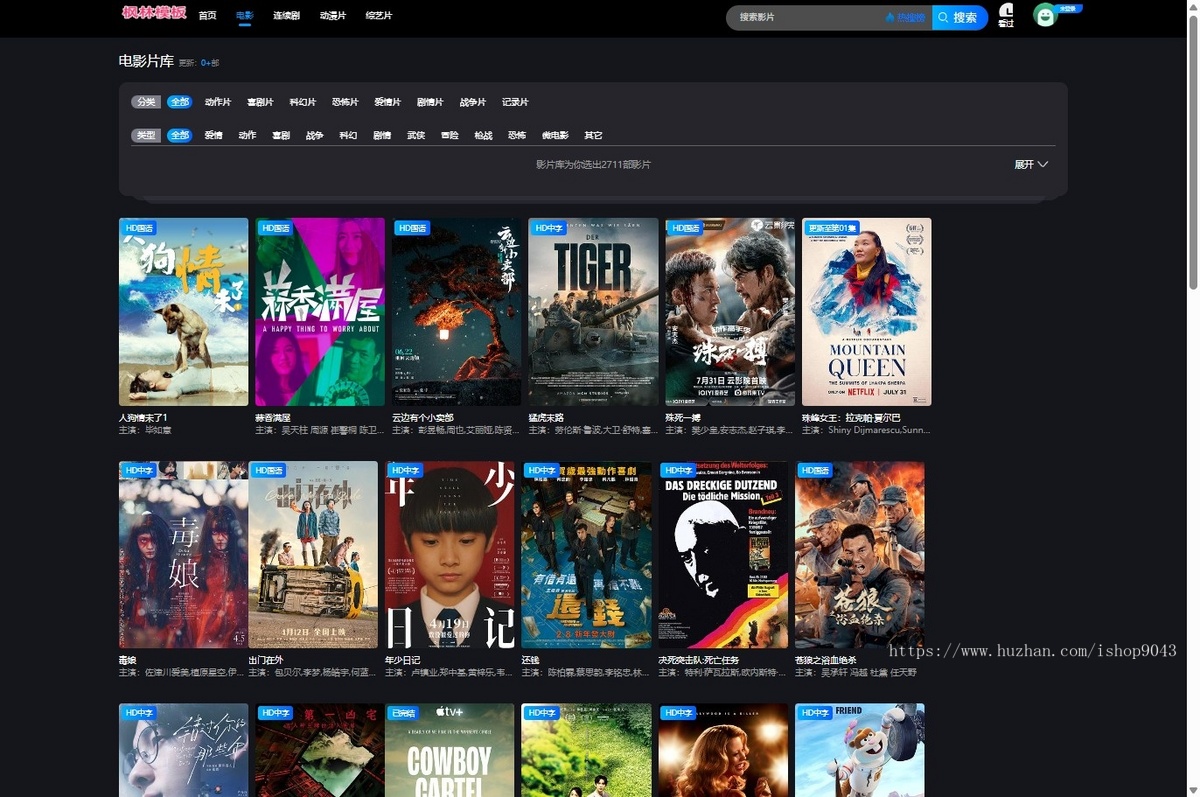1200x797 pixels.
Task: Click the 人狗情未了1 title text
Action: (143, 417)
